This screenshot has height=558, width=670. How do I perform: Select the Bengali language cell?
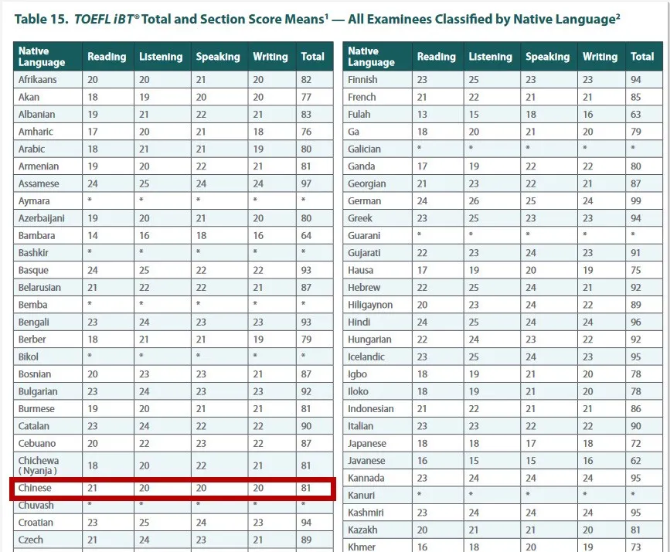point(48,322)
